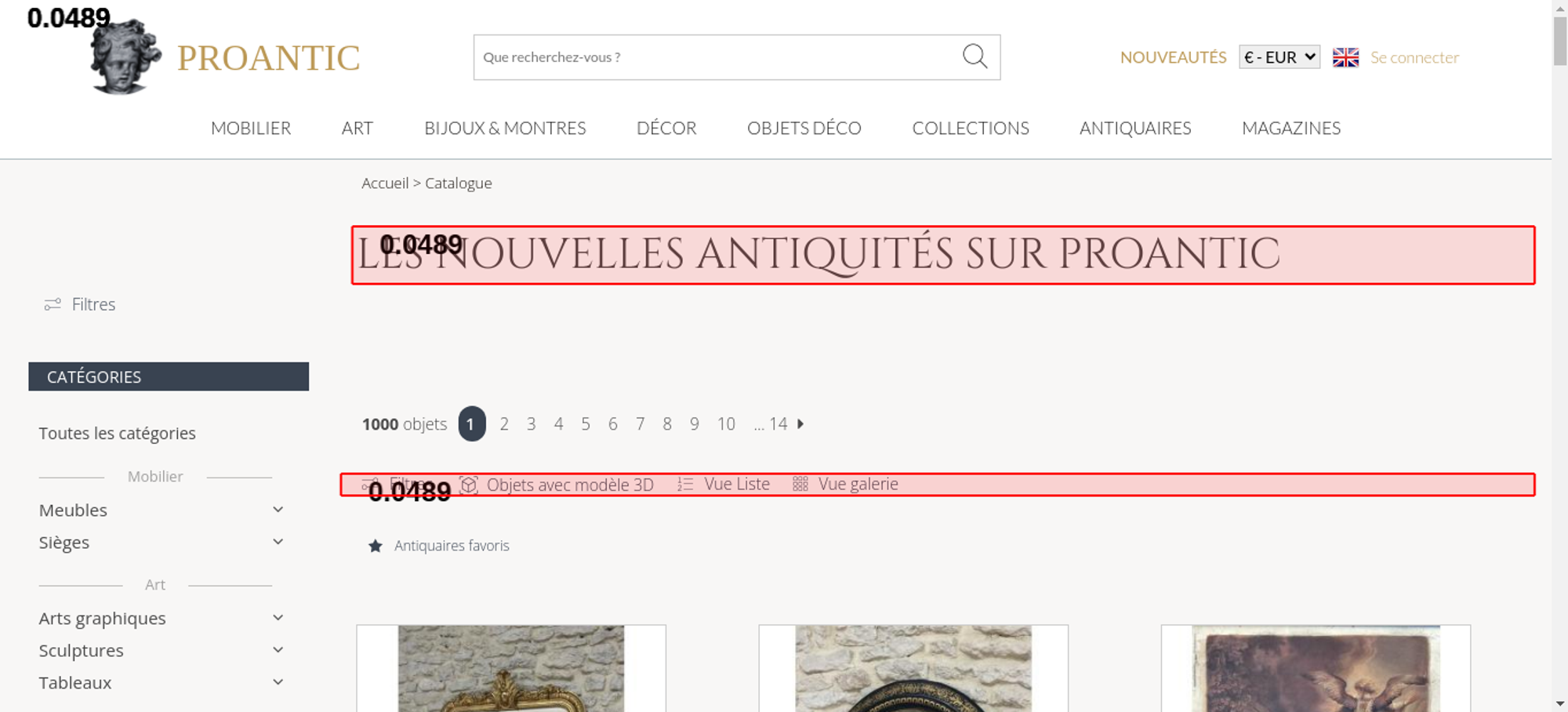
Task: Open the BIJOUX & MONTRES menu
Action: coord(505,128)
